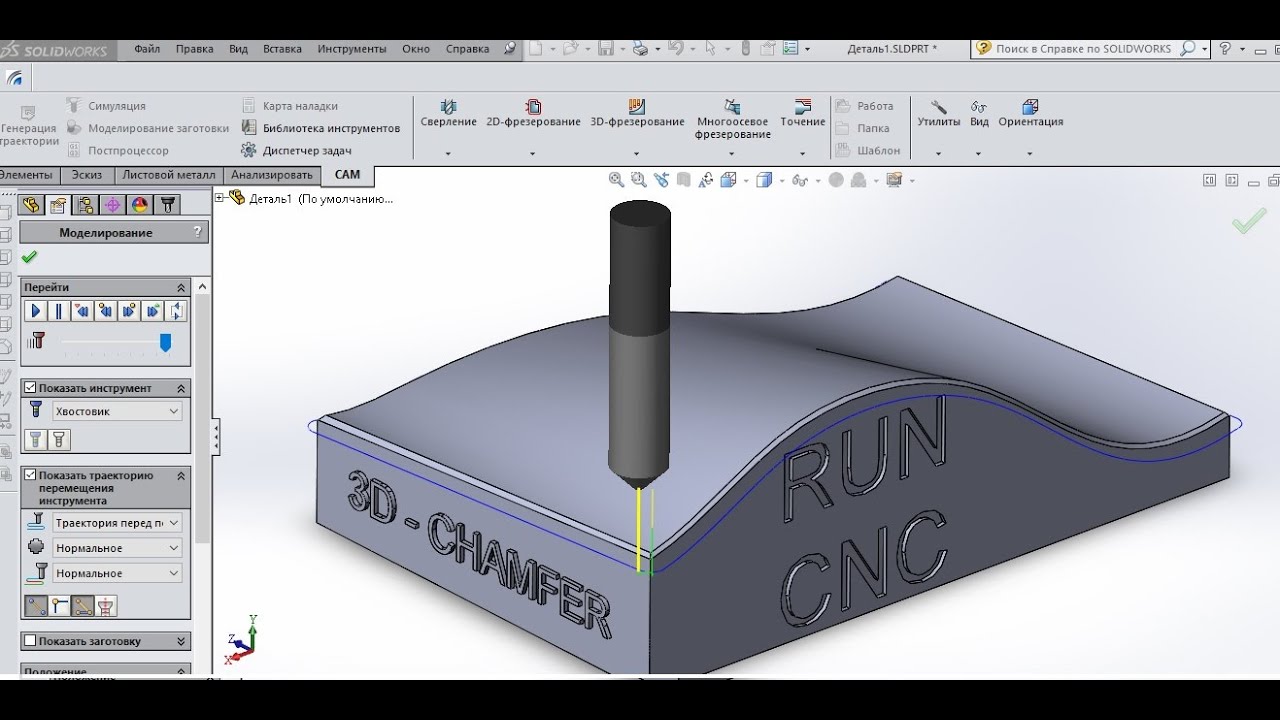1280x720 pixels.
Task: Click the New document icon
Action: pyautogui.click(x=535, y=48)
